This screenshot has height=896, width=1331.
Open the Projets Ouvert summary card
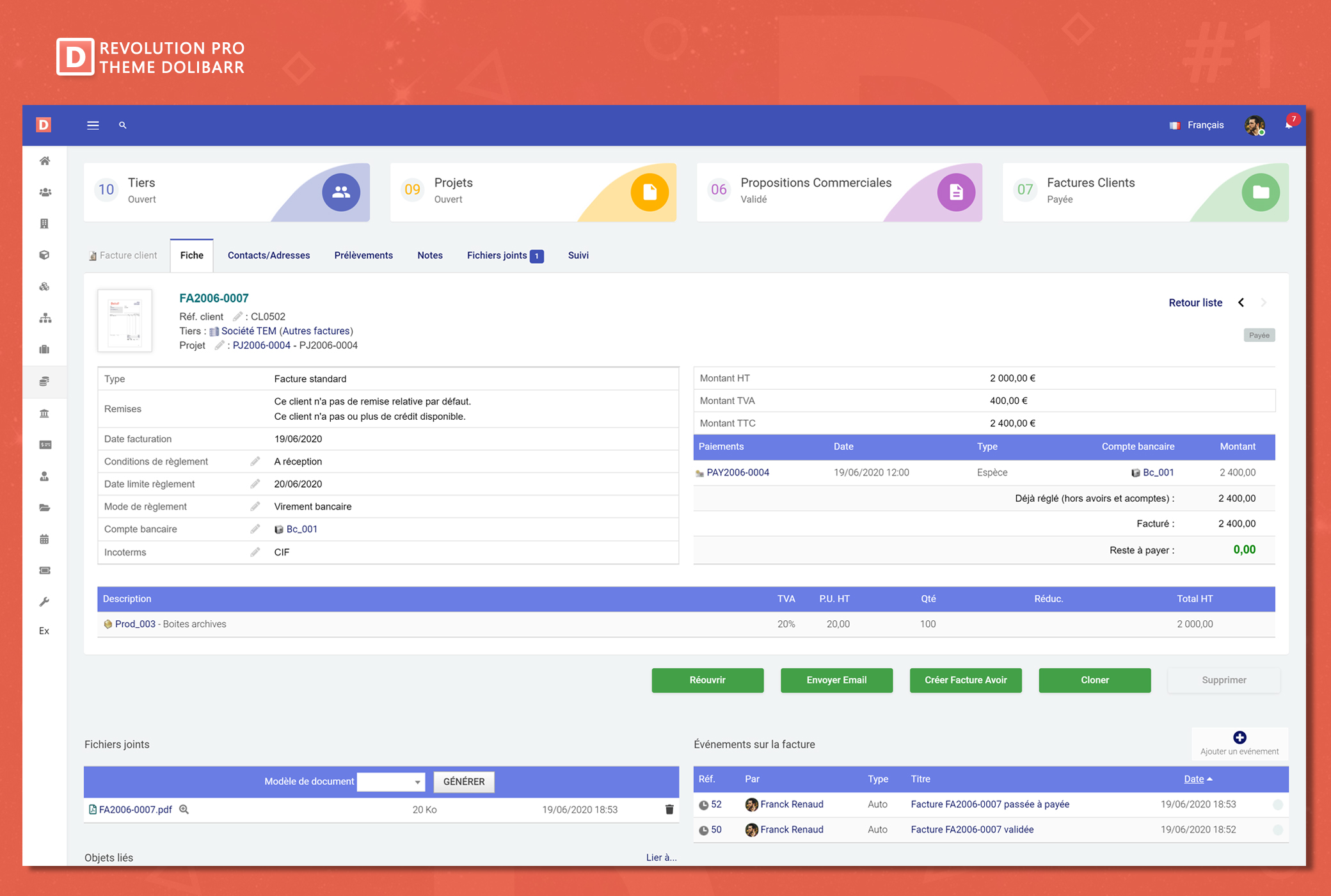(533, 192)
